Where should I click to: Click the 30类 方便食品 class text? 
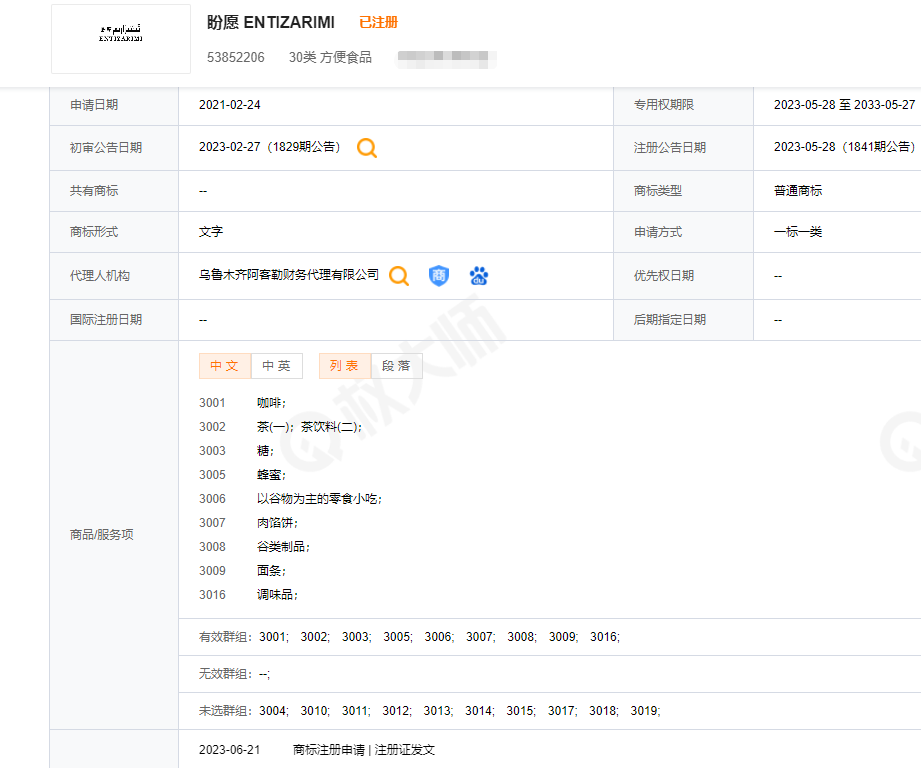click(x=330, y=58)
